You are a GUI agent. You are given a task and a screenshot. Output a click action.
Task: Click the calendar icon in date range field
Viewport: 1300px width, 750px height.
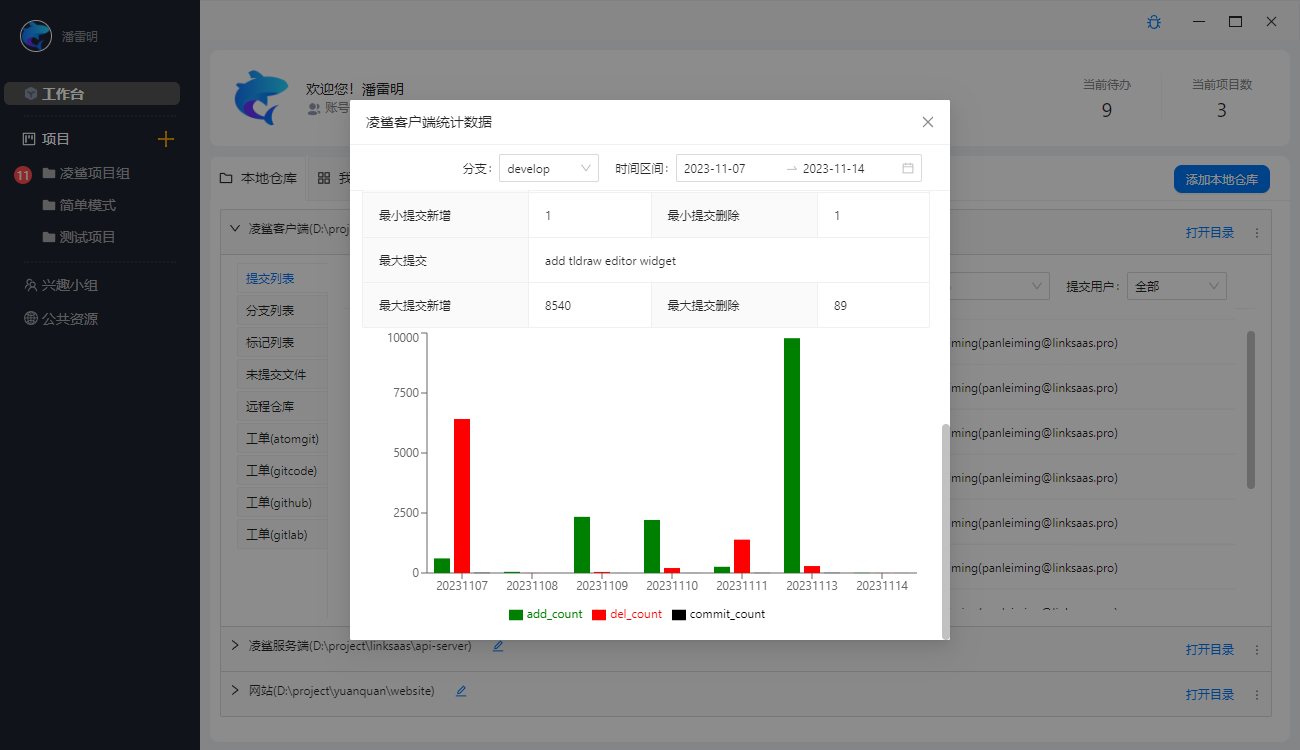pos(908,168)
